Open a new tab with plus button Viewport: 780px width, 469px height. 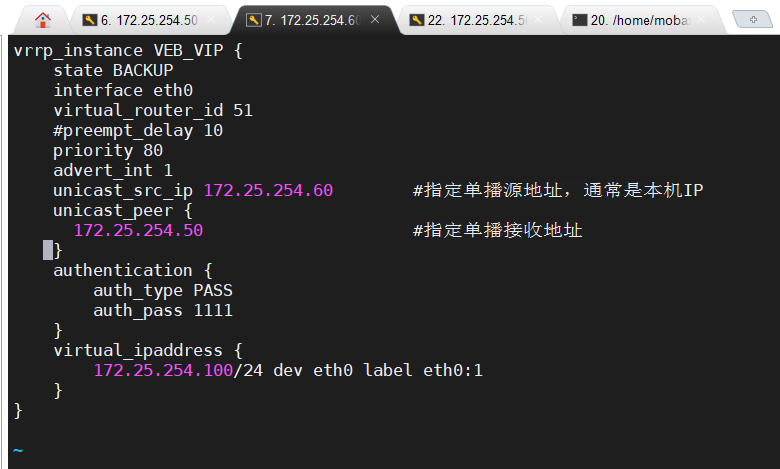753,19
